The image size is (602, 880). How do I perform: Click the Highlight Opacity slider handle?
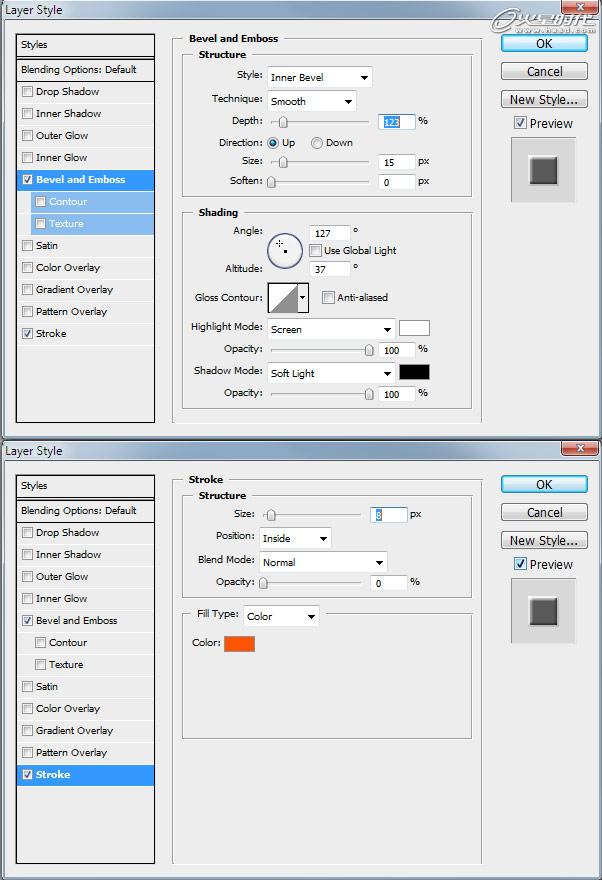pos(369,350)
